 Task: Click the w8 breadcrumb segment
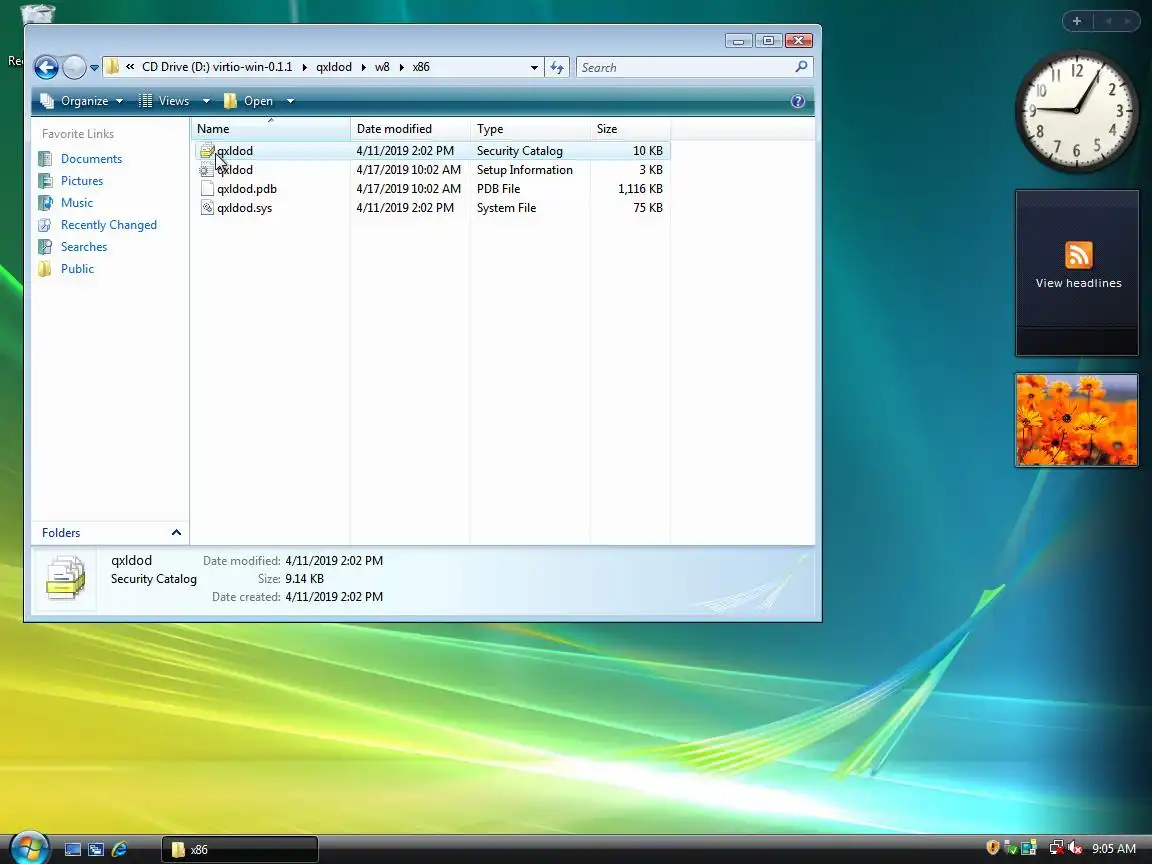pos(382,67)
